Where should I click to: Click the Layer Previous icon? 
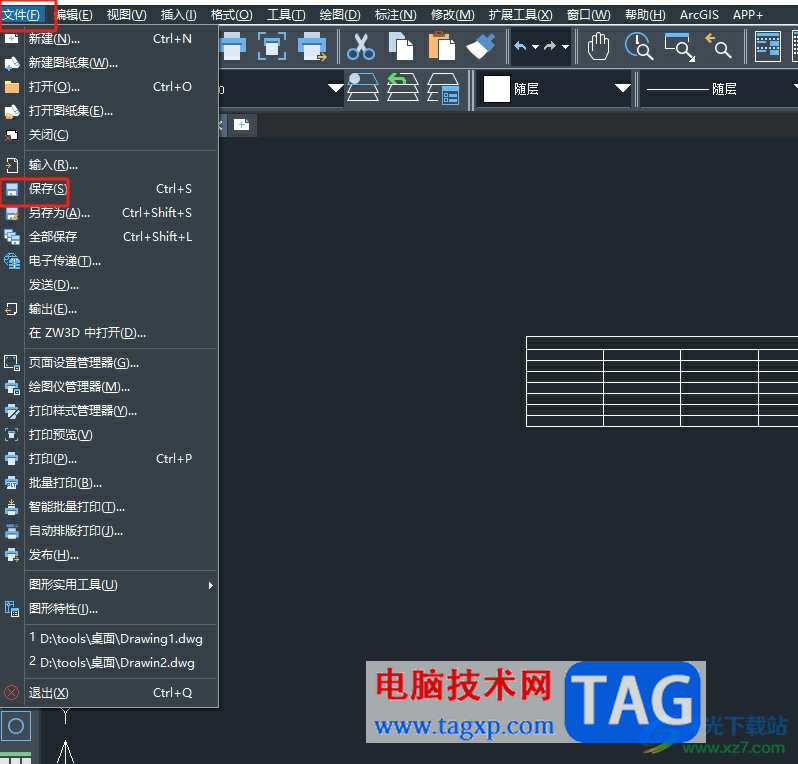[x=403, y=87]
